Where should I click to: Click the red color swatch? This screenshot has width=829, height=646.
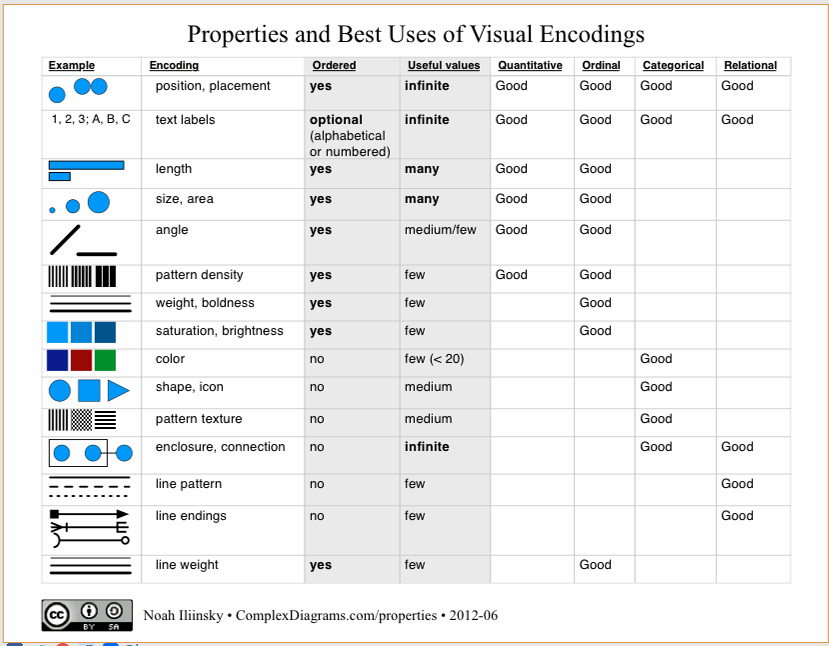[81, 360]
